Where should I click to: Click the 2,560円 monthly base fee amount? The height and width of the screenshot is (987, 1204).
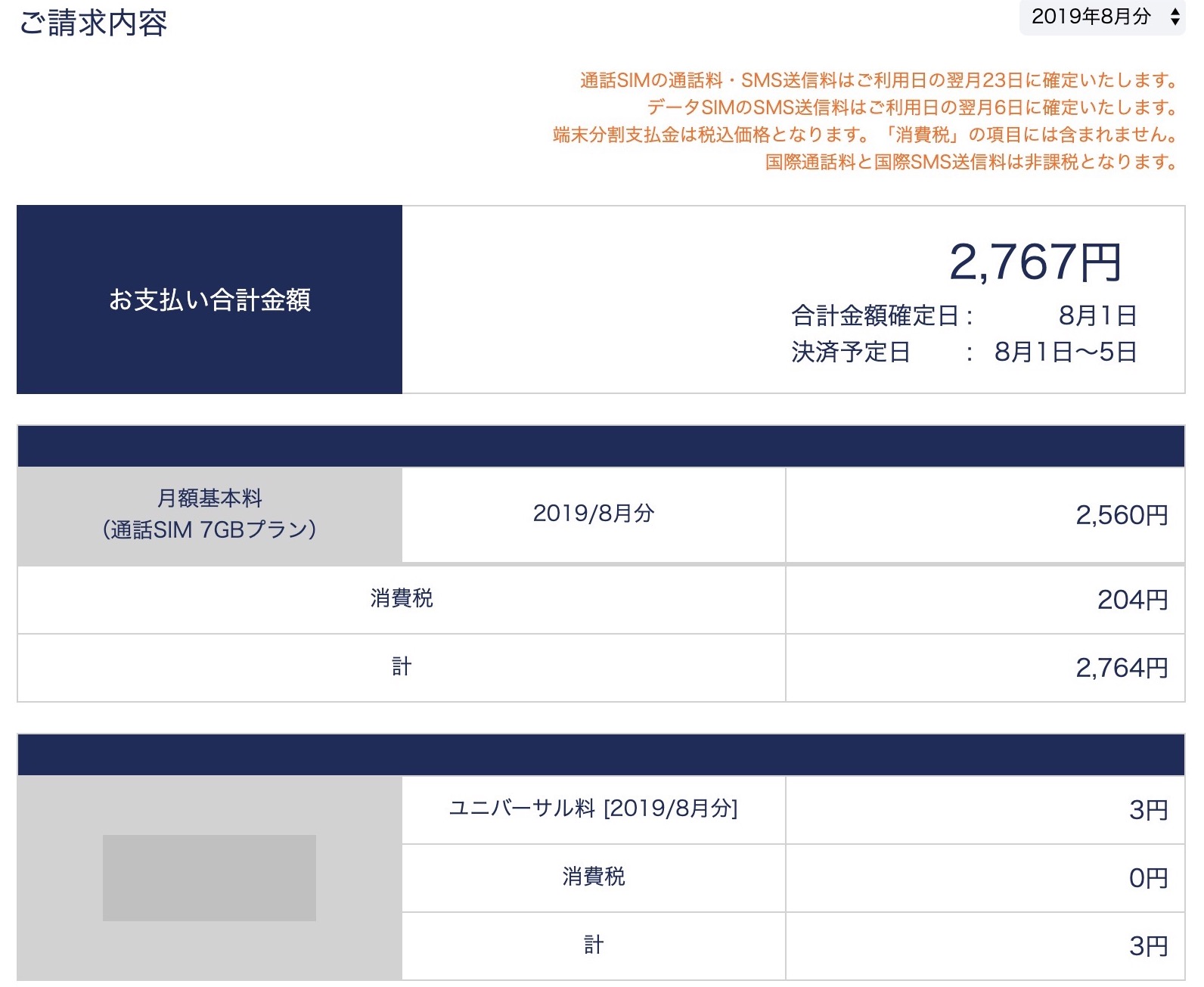(1122, 516)
